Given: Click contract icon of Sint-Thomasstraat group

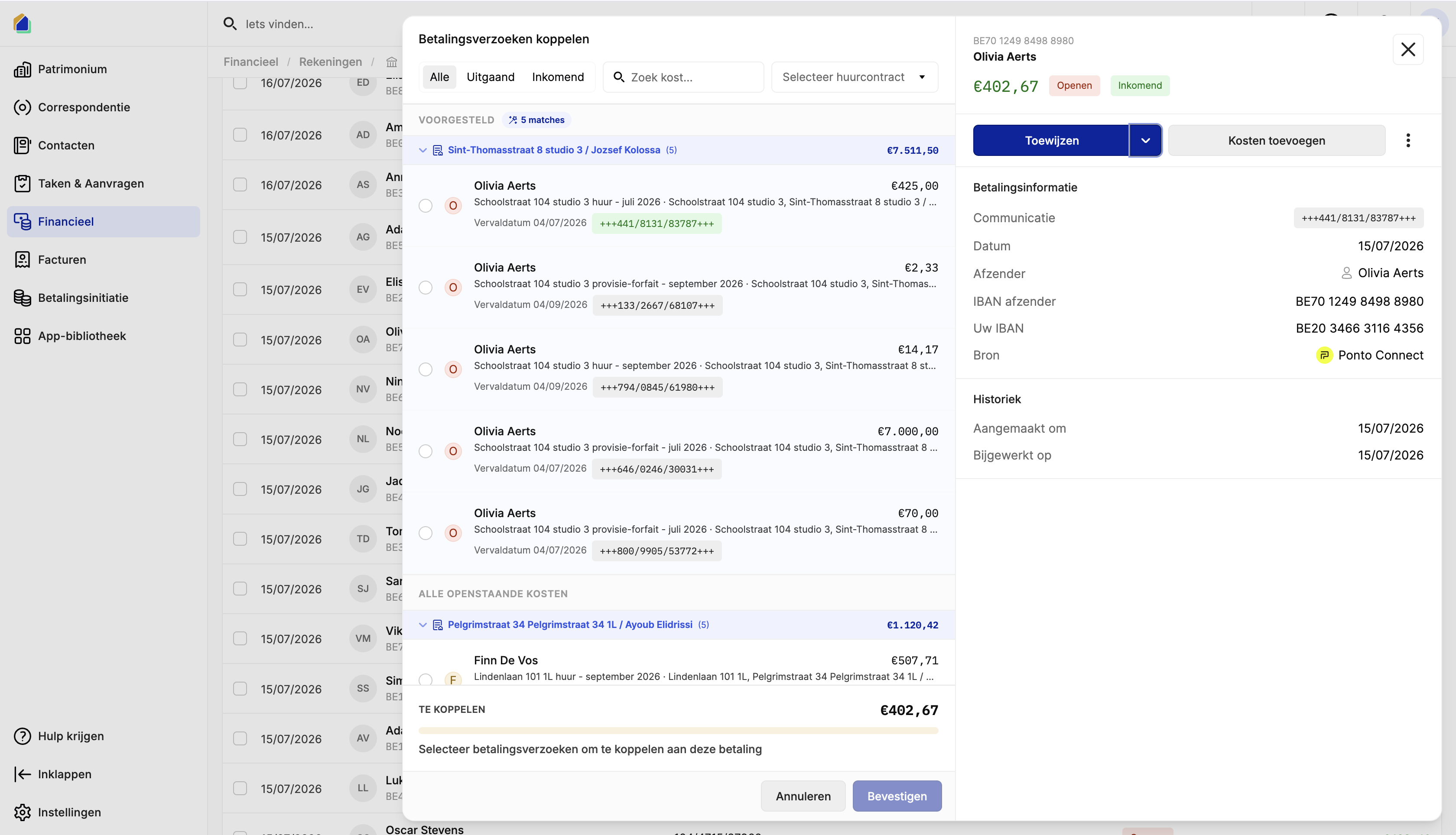Looking at the screenshot, I should click(x=438, y=150).
